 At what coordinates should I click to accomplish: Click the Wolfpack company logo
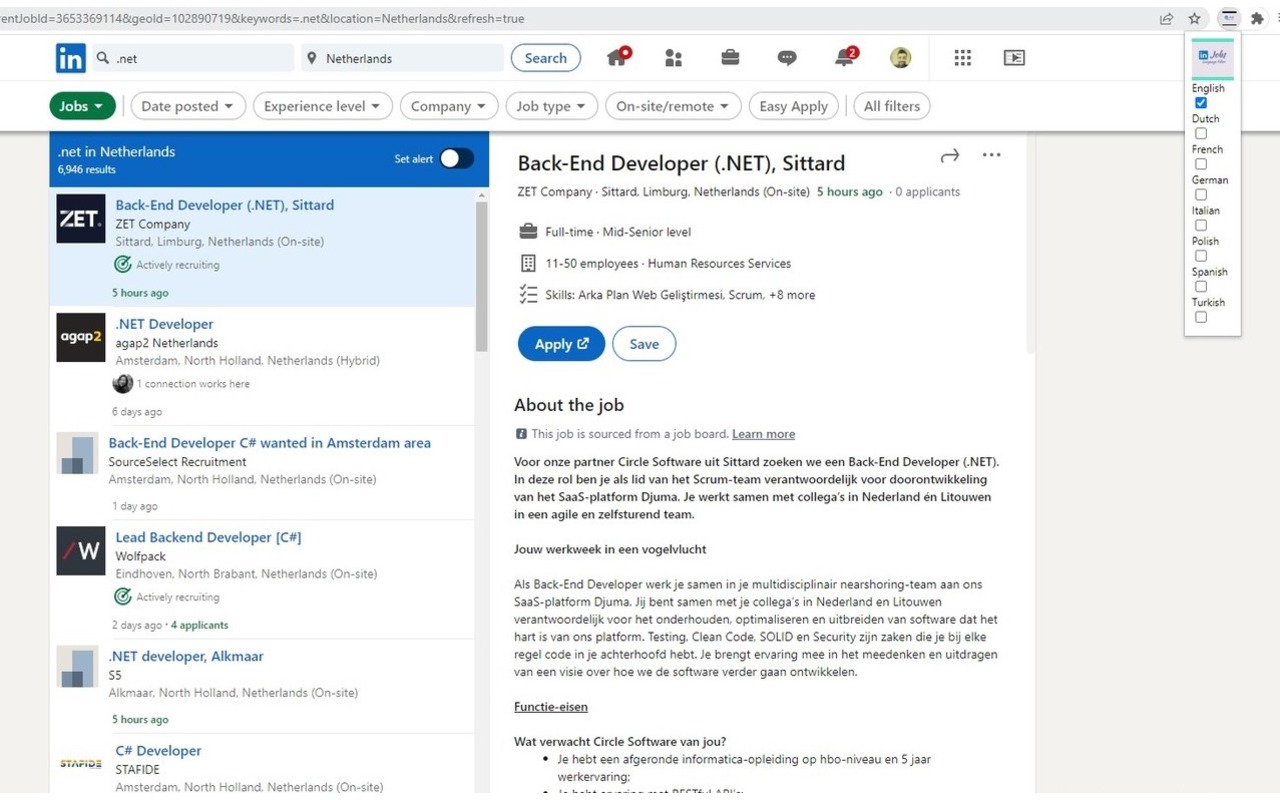click(80, 550)
